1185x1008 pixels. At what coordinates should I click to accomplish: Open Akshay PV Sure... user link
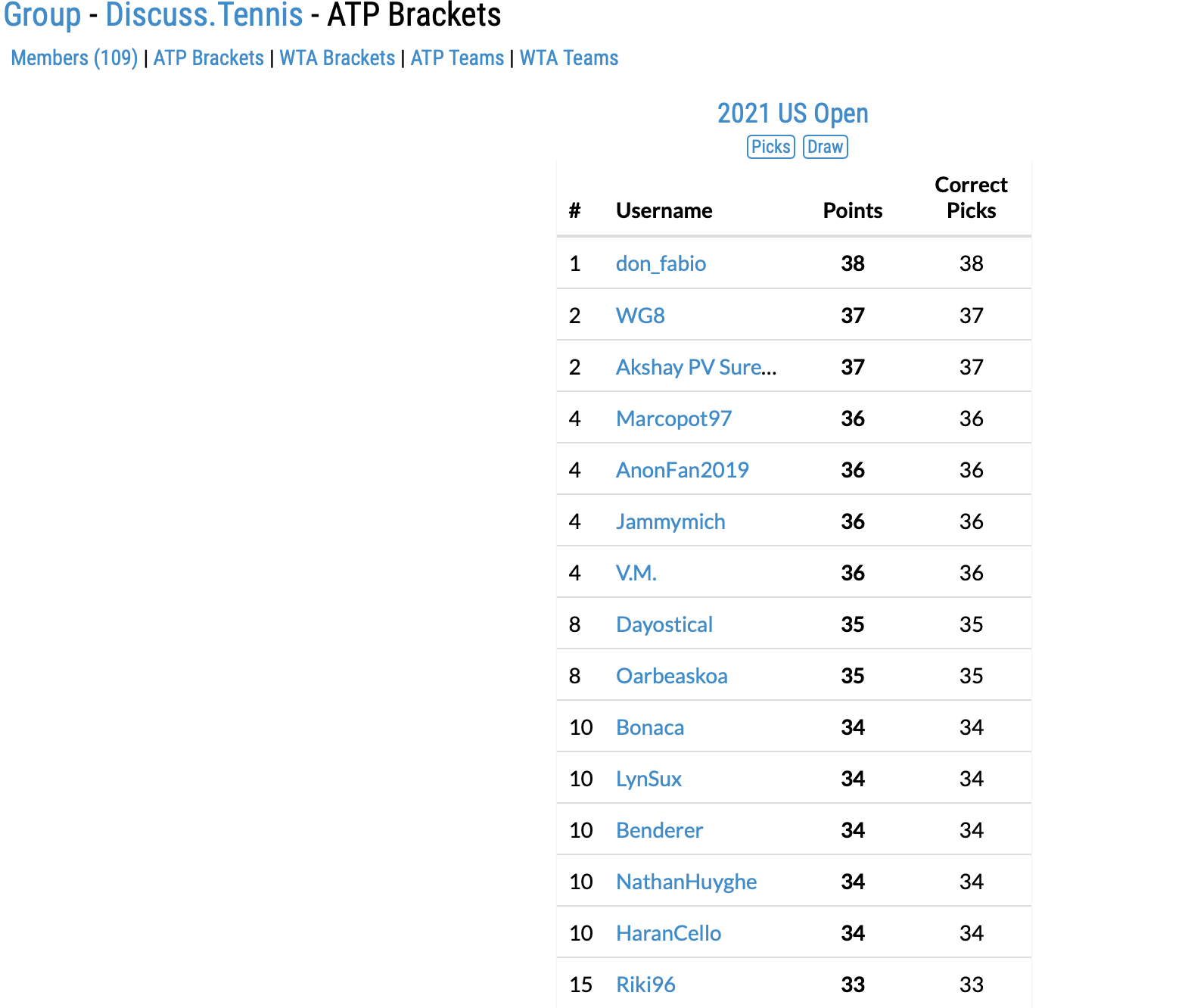click(x=696, y=367)
